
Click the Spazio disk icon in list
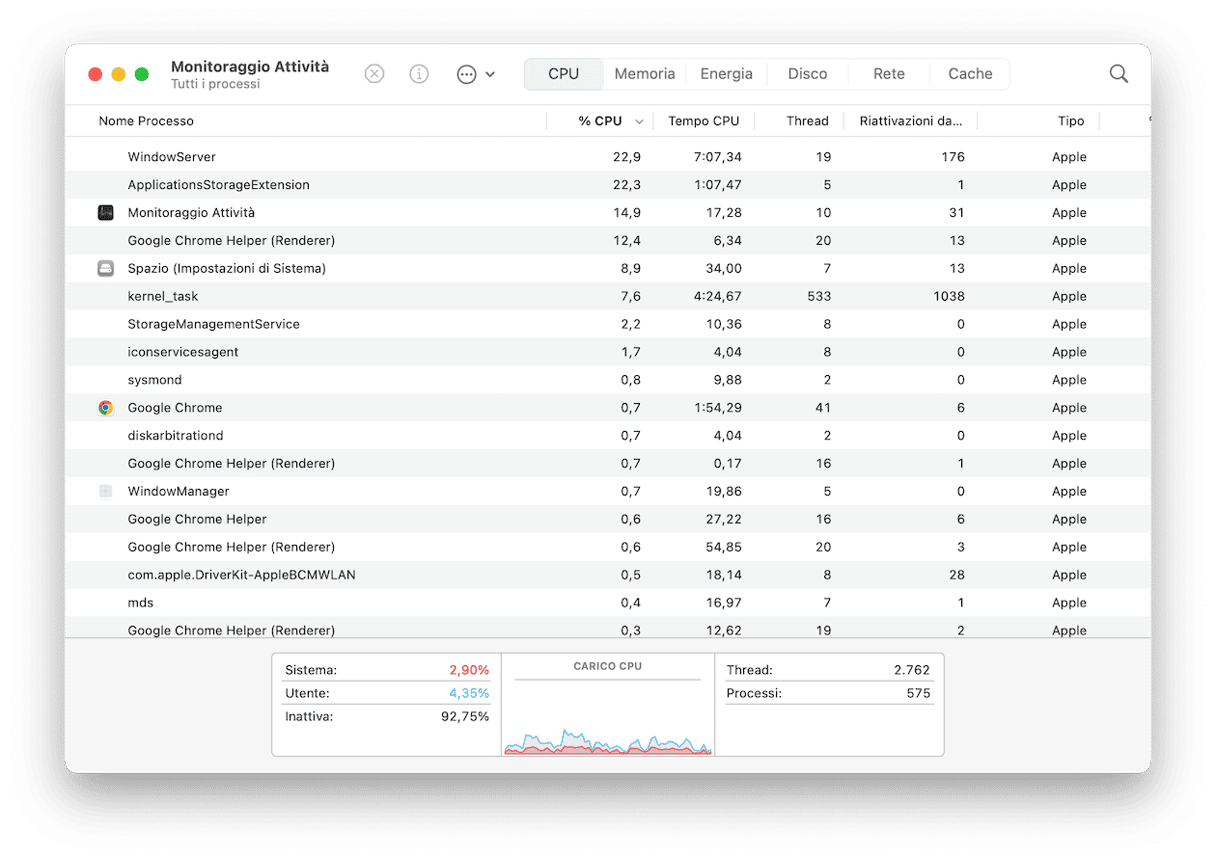click(106, 269)
